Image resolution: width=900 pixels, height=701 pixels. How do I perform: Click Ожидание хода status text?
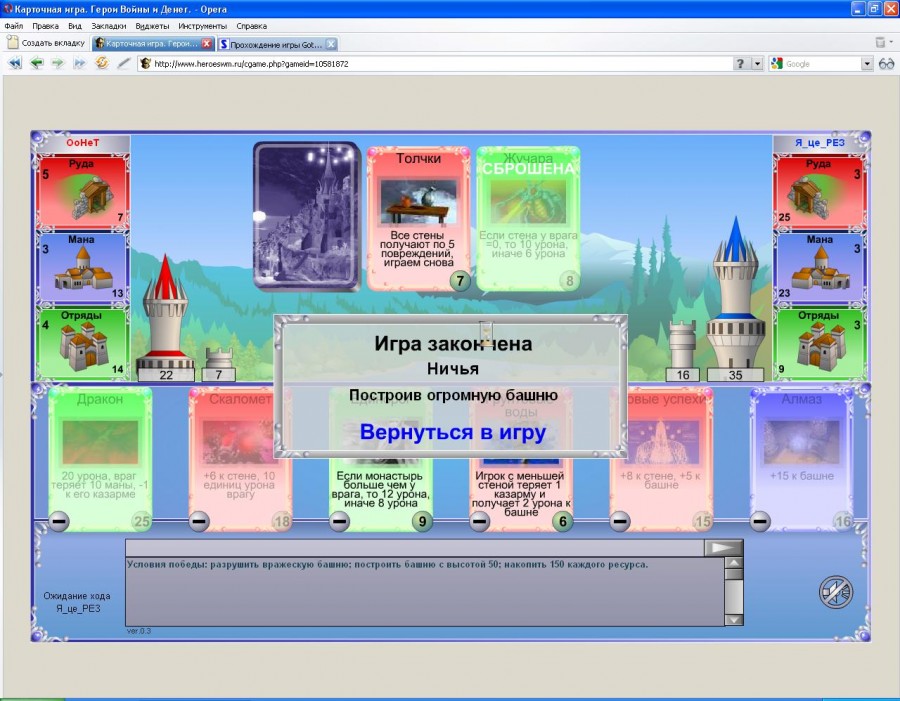tap(77, 602)
